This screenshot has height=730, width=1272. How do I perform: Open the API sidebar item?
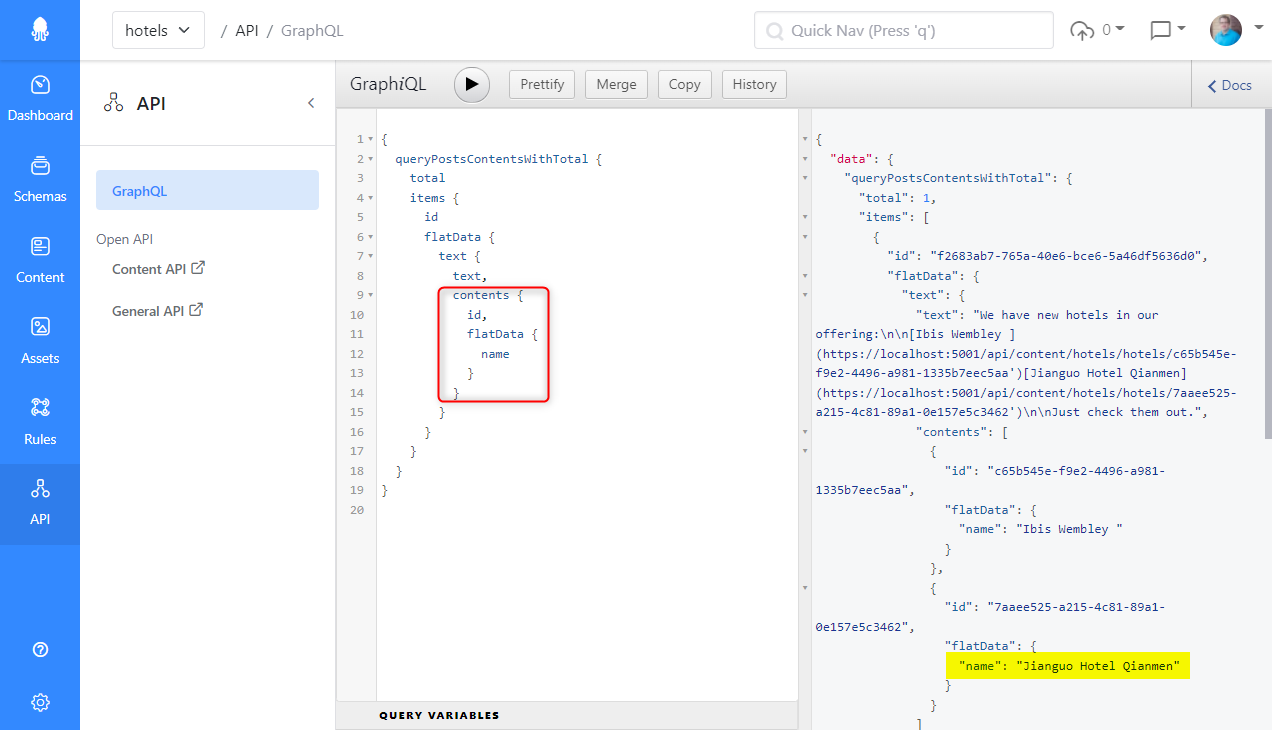point(40,505)
